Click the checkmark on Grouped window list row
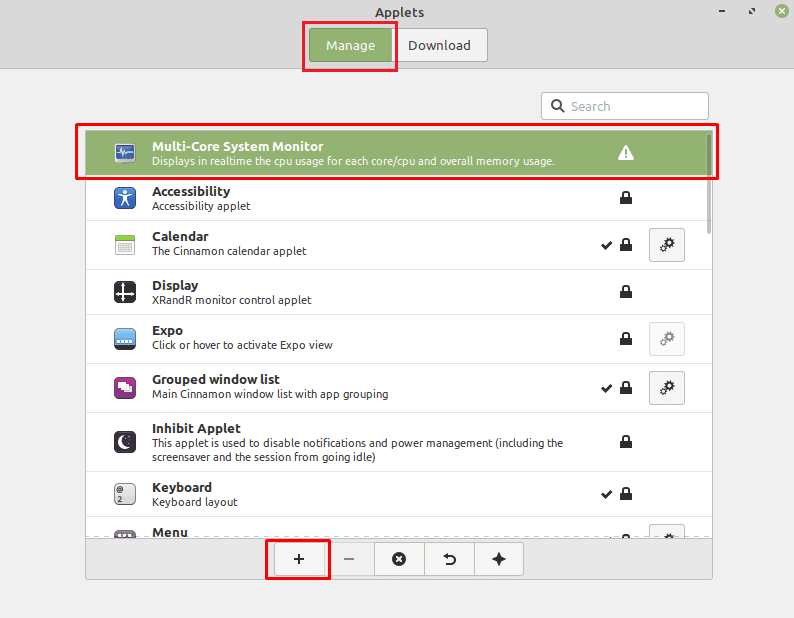This screenshot has height=618, width=794. (x=606, y=389)
